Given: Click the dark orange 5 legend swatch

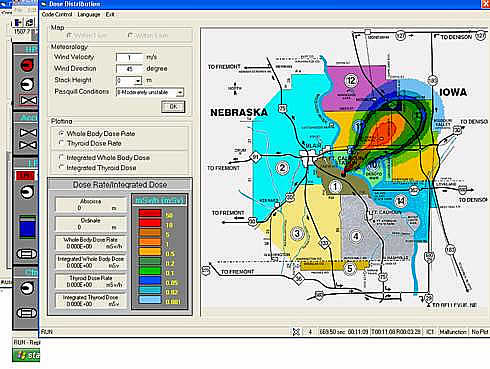Looking at the screenshot, I should 150,233.
